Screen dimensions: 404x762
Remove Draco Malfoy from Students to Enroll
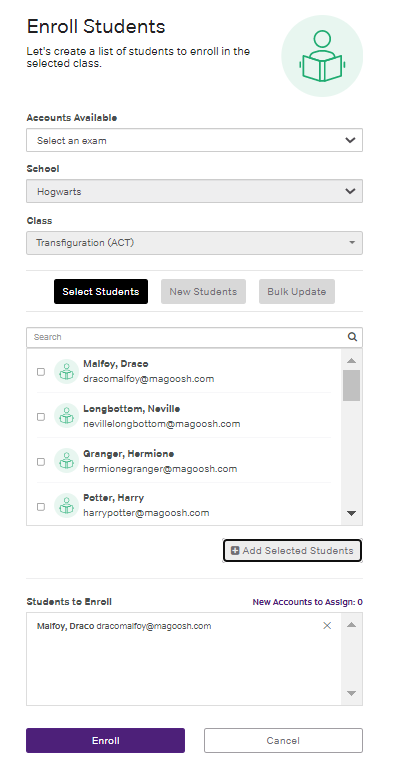tap(327, 625)
